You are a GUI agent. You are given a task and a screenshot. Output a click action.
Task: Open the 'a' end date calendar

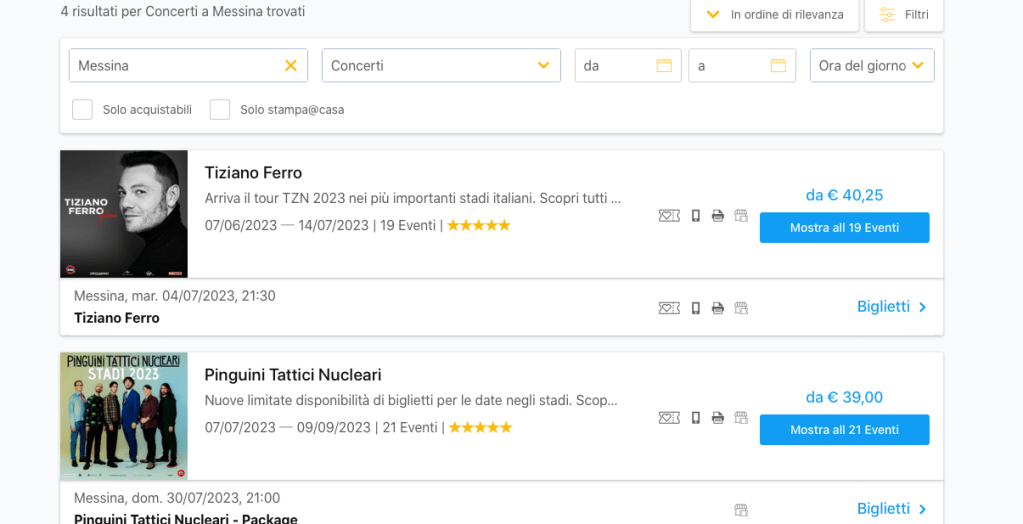point(778,66)
